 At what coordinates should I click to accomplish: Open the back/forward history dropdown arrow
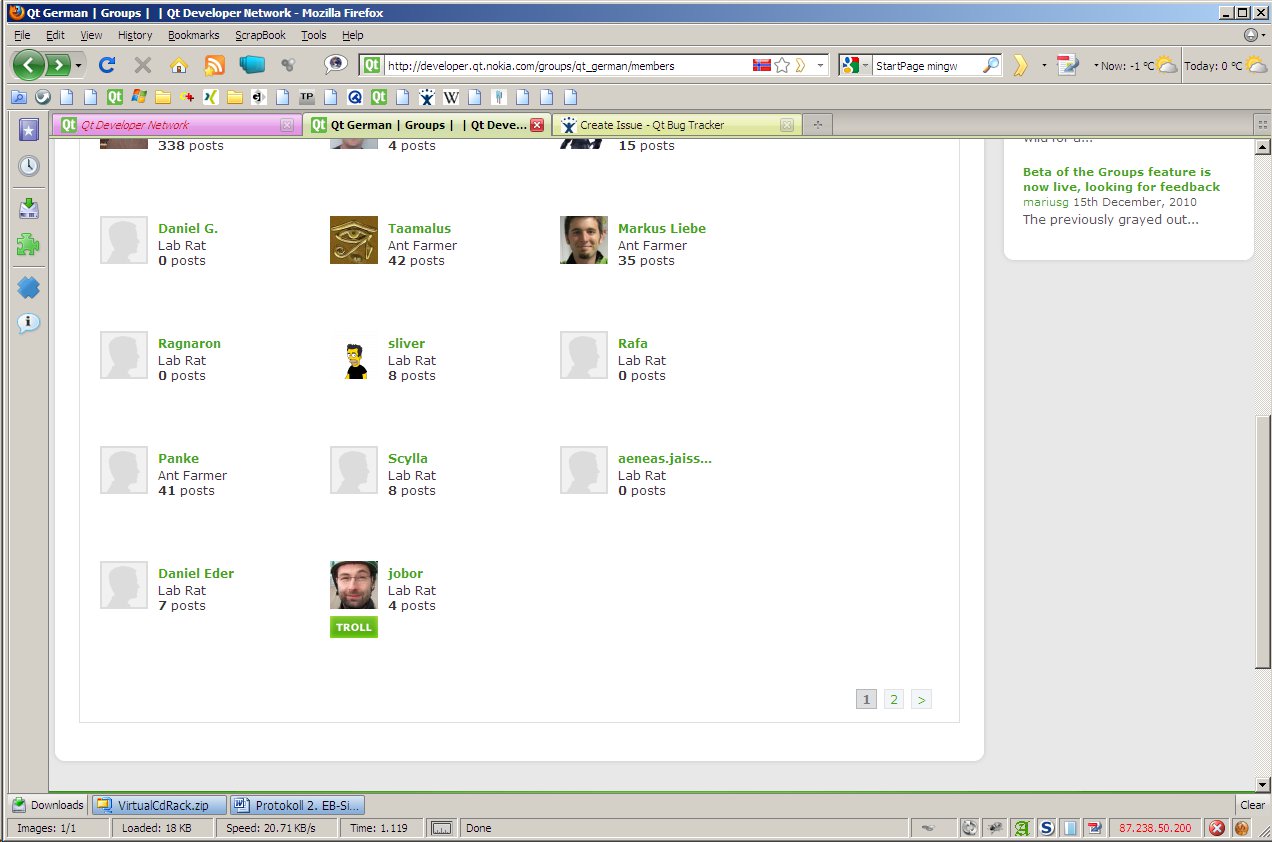tap(79, 65)
